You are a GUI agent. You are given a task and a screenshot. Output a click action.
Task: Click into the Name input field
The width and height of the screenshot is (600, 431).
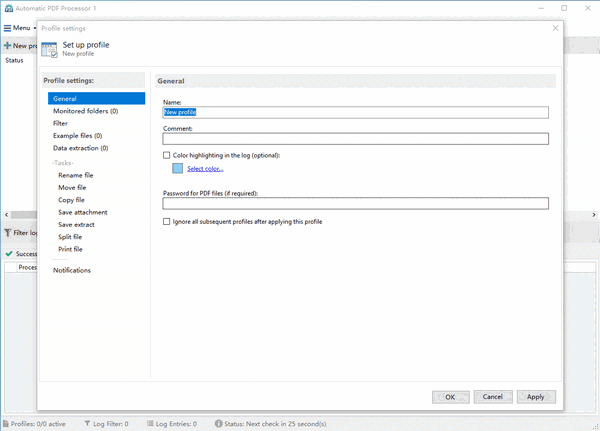click(x=355, y=112)
